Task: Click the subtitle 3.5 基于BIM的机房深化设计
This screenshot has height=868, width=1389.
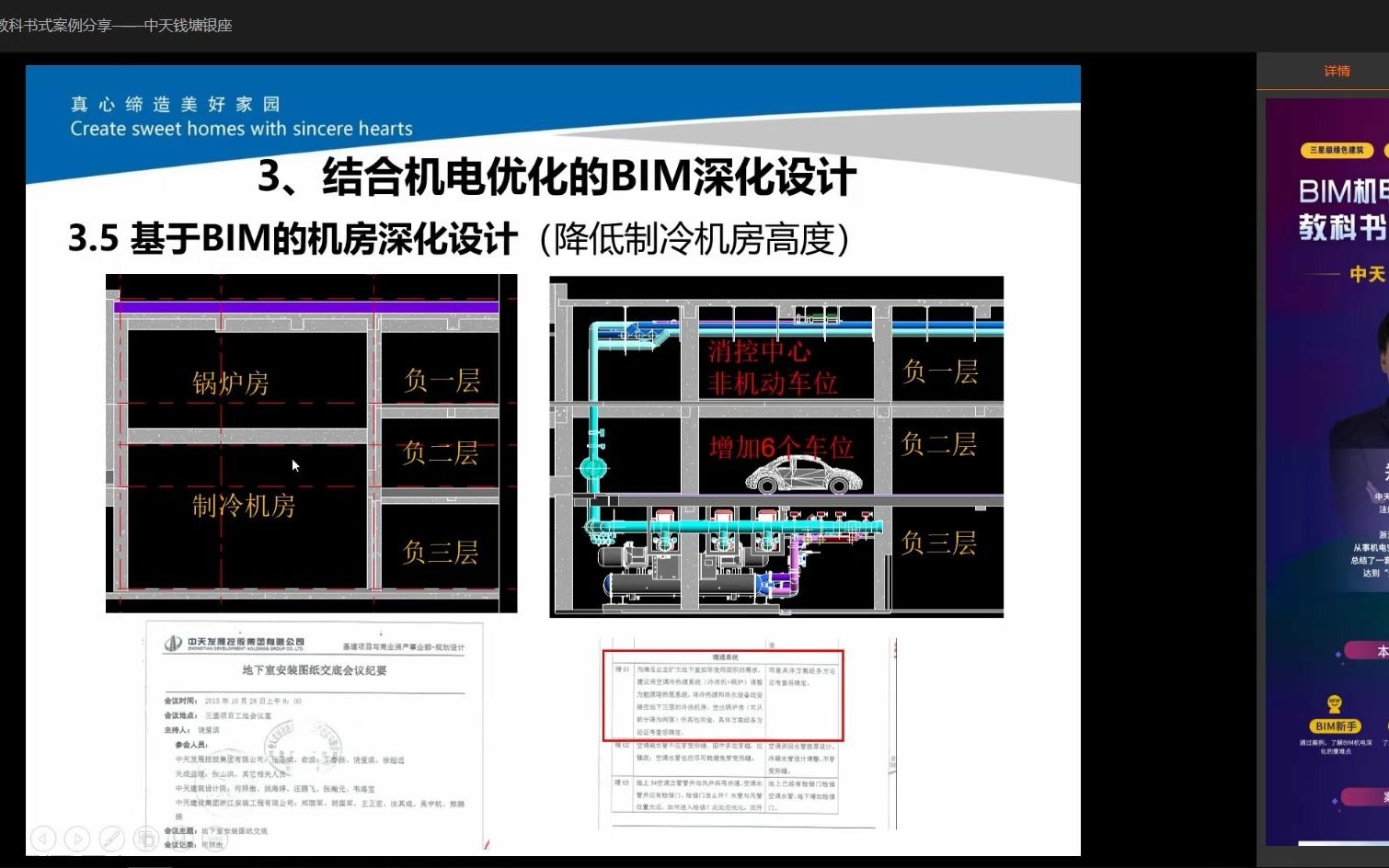Action: click(293, 239)
